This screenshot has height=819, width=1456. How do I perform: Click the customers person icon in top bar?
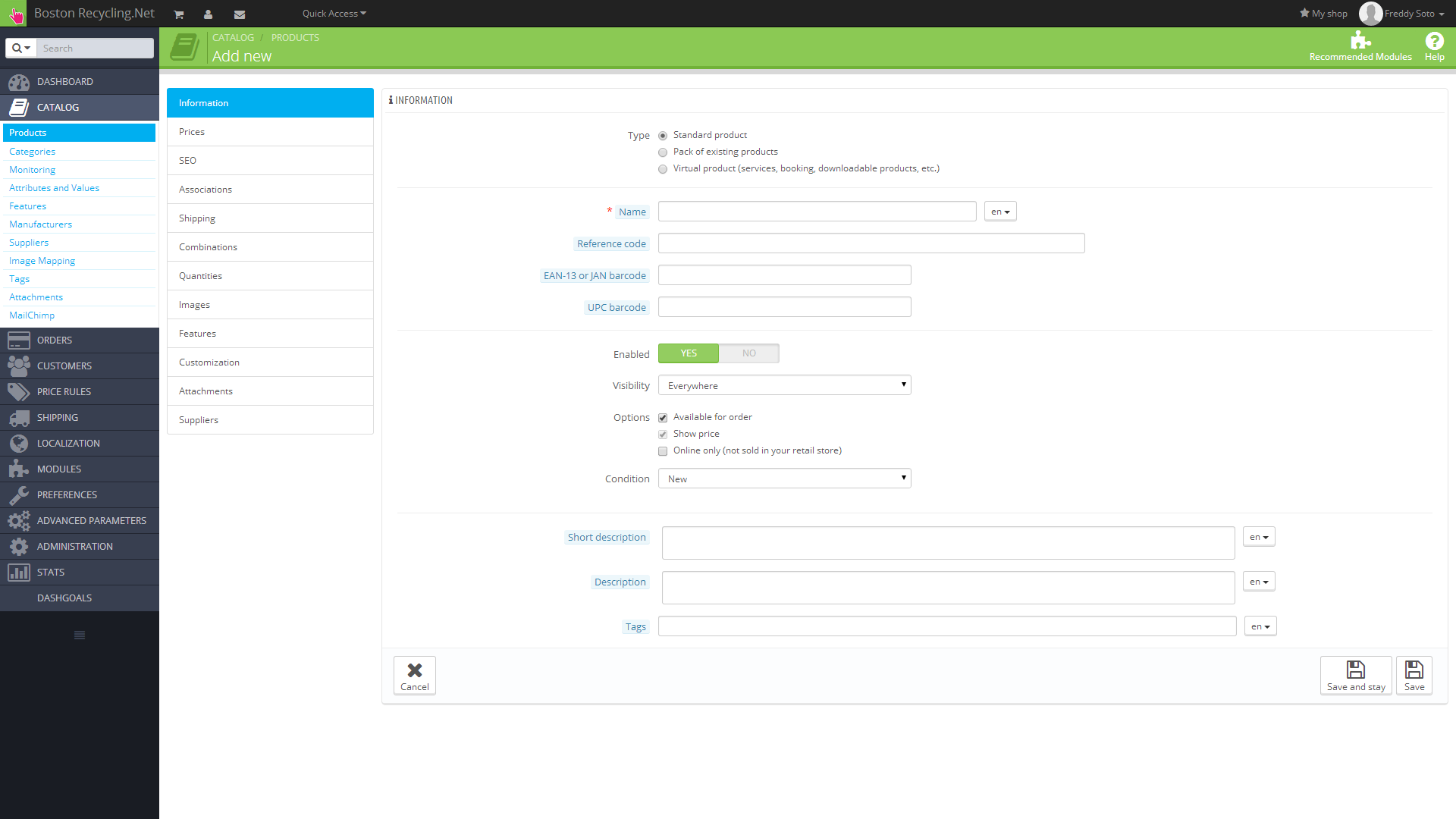point(209,14)
